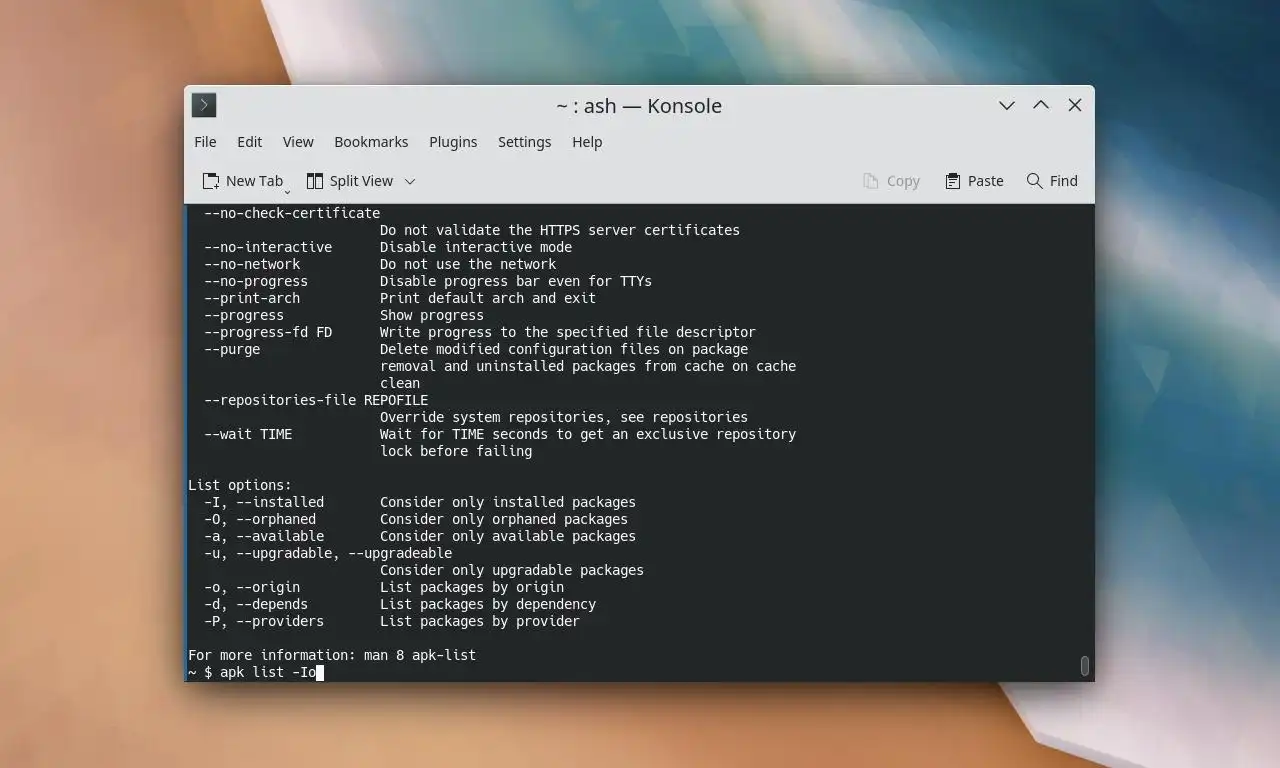Open the Settings menu
The image size is (1280, 768).
pyautogui.click(x=525, y=142)
